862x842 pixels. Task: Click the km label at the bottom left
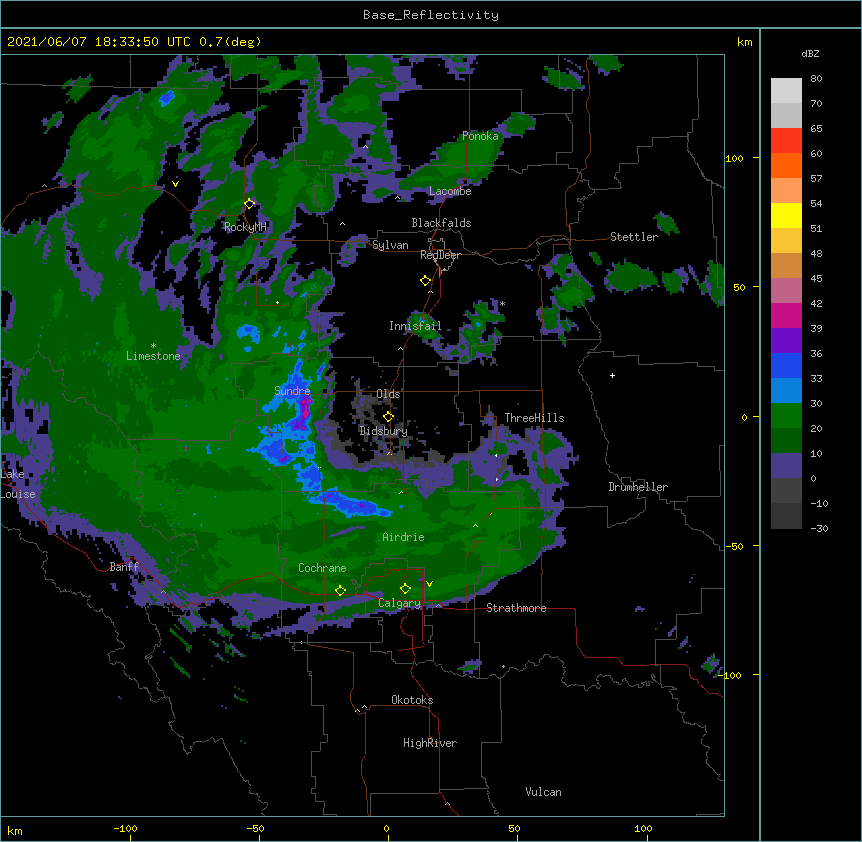click(15, 831)
